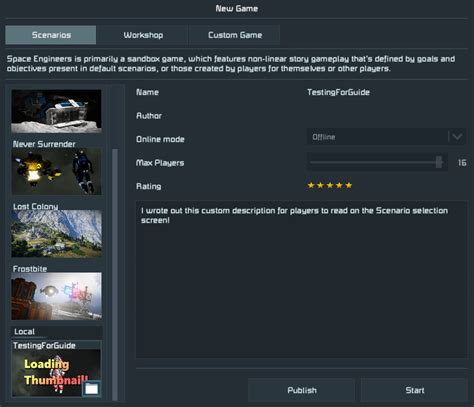The image size is (474, 407).
Task: Open the Custom Game tab
Action: (235, 35)
